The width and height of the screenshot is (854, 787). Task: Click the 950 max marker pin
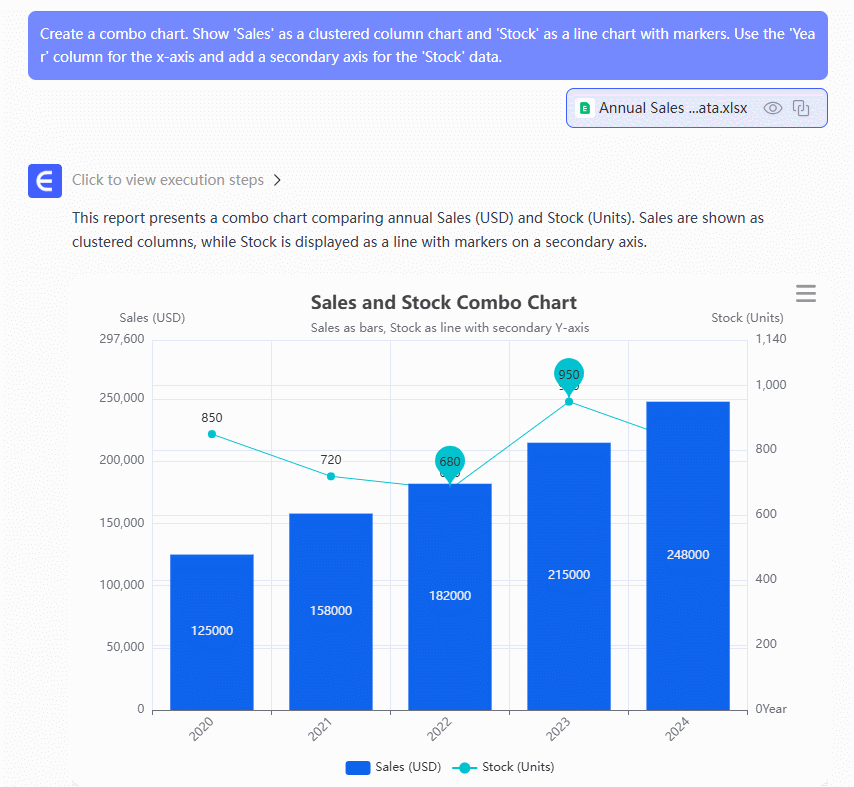(x=569, y=375)
